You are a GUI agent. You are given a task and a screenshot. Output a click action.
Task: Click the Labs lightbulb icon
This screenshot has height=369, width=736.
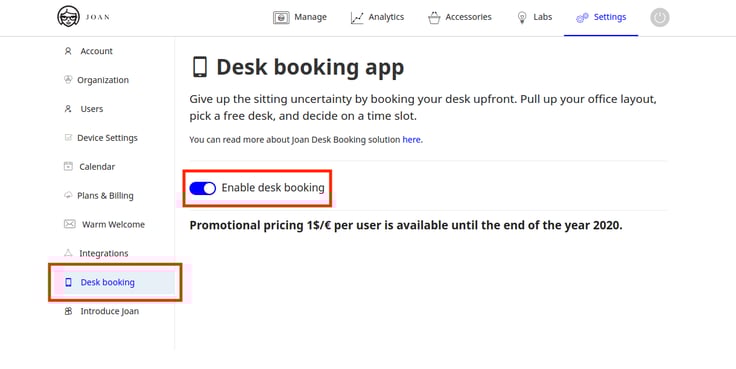521,17
